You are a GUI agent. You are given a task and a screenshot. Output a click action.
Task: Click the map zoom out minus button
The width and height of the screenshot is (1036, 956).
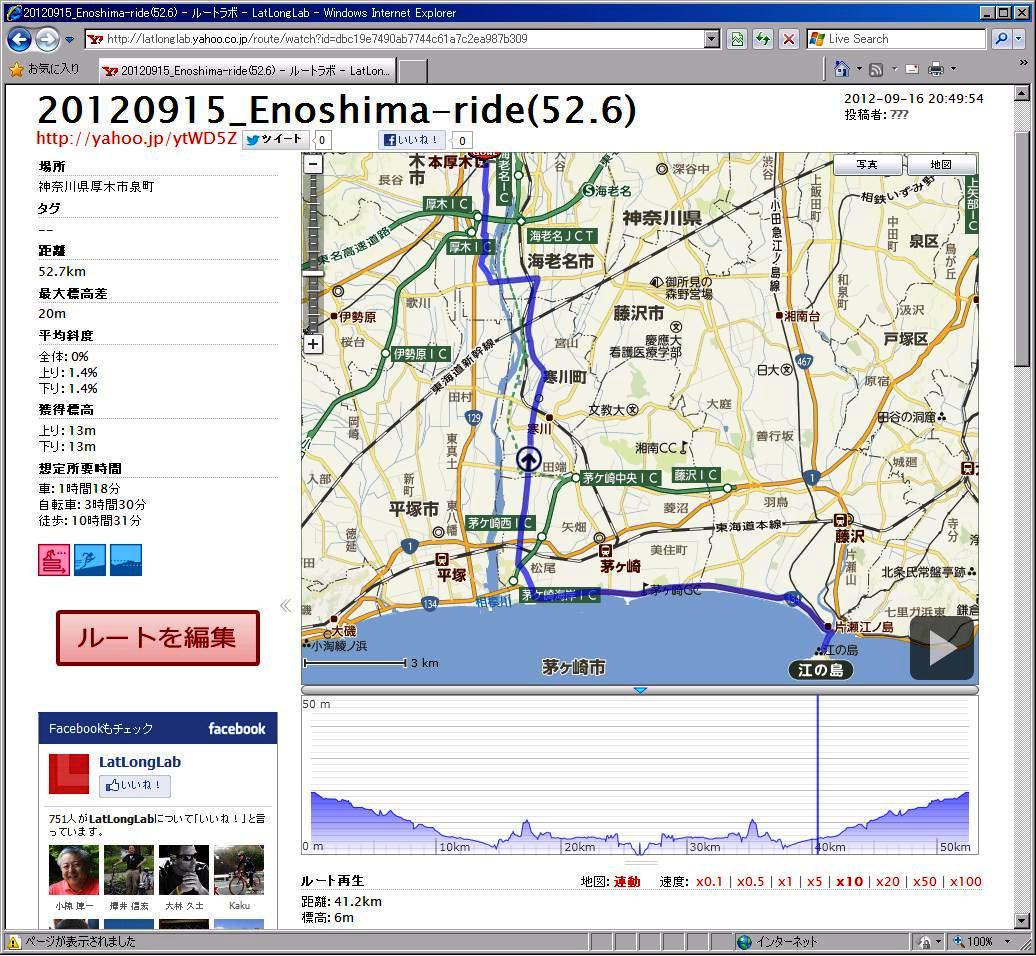pyautogui.click(x=313, y=163)
